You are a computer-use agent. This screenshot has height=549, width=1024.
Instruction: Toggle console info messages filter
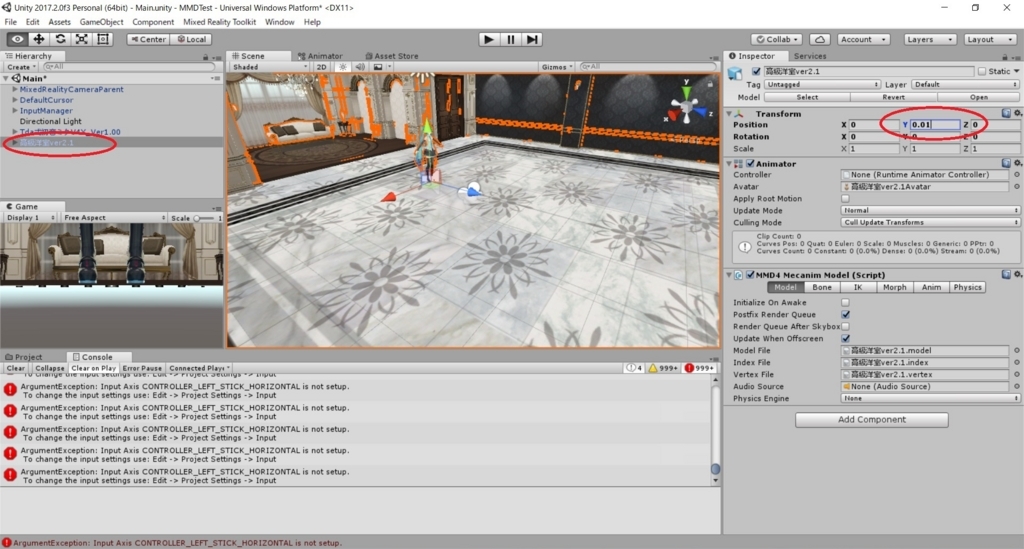click(x=634, y=368)
